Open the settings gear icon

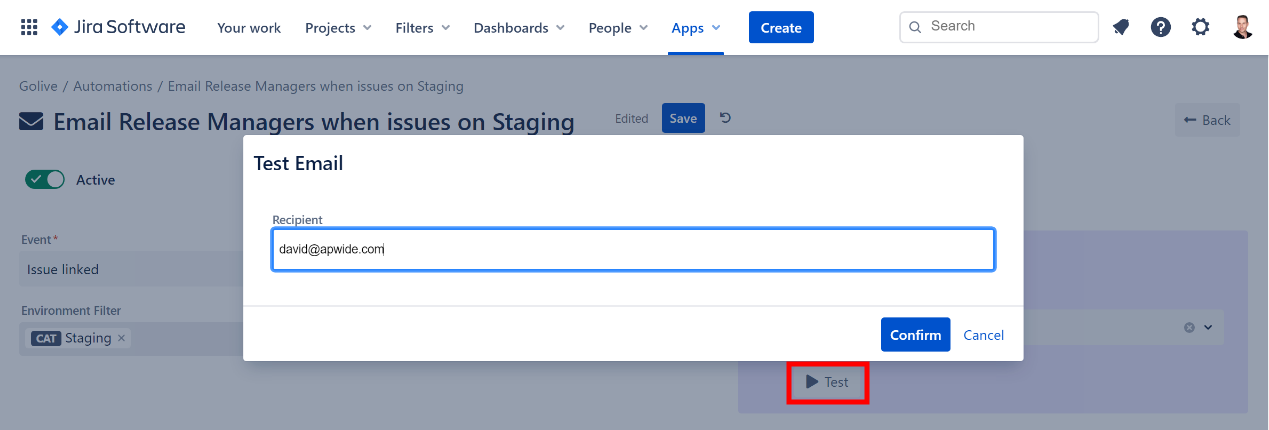coord(1200,27)
